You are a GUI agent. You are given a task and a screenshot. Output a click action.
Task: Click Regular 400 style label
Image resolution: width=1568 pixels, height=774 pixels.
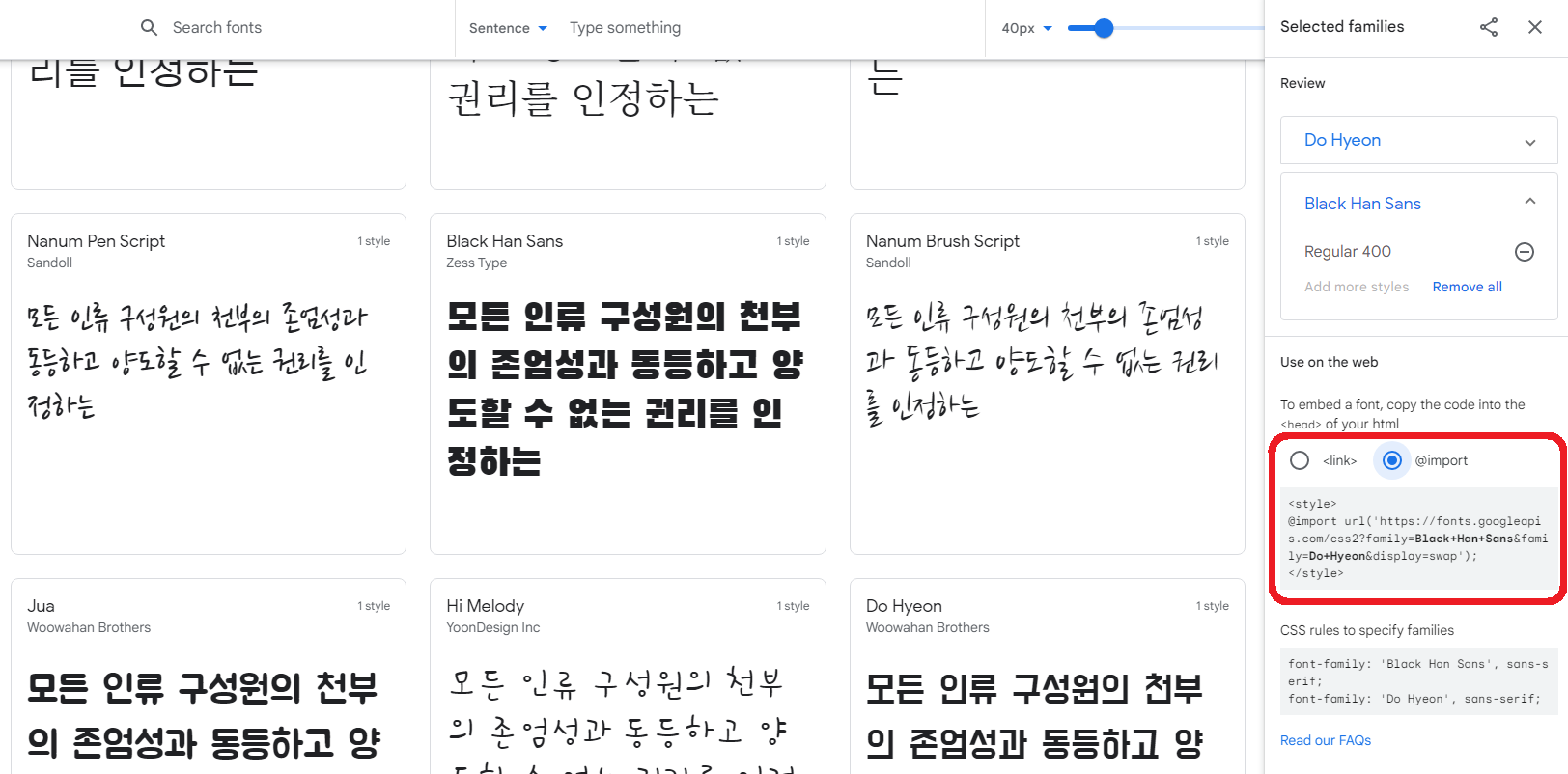(1348, 251)
